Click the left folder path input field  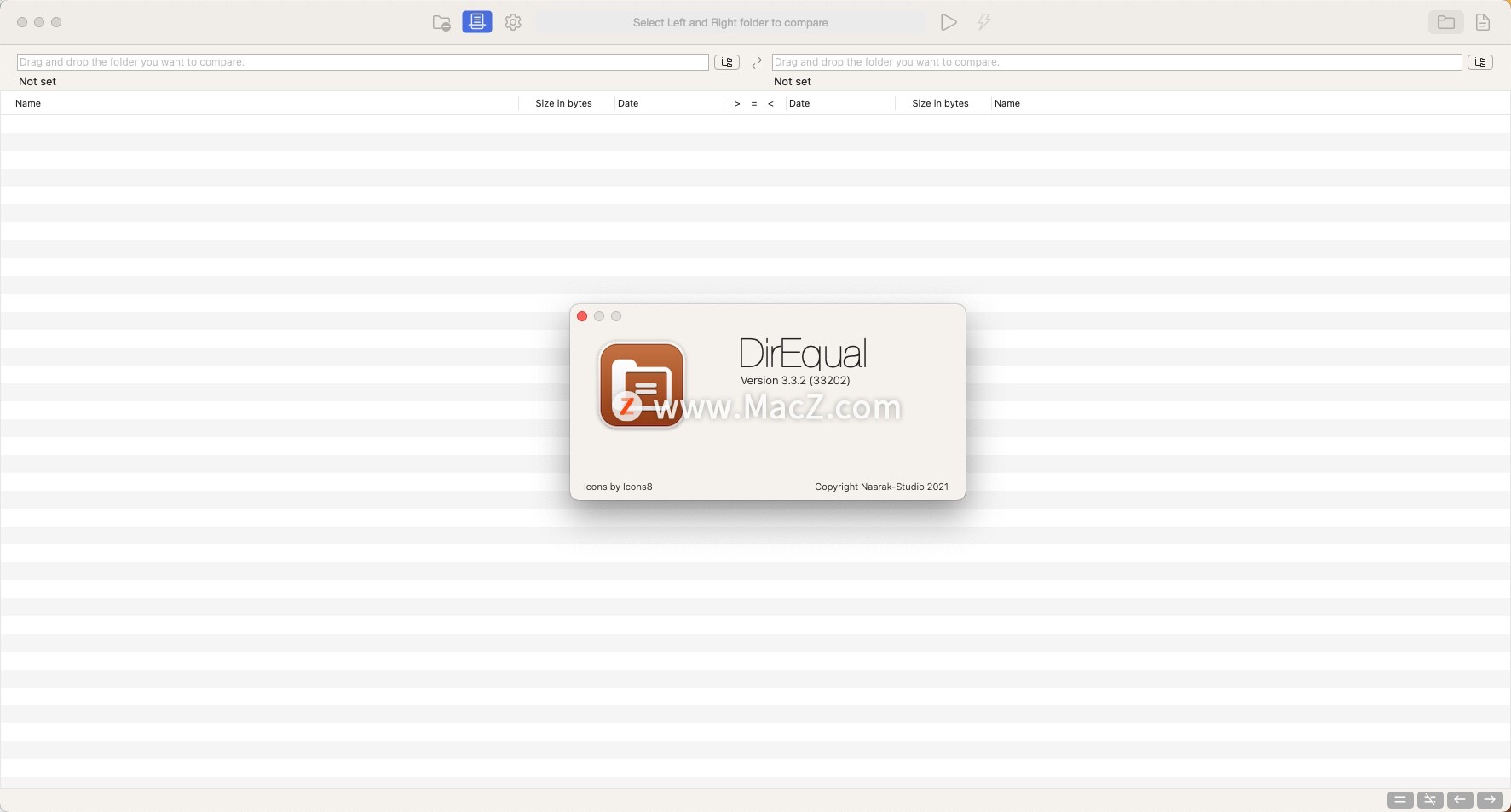click(x=363, y=62)
